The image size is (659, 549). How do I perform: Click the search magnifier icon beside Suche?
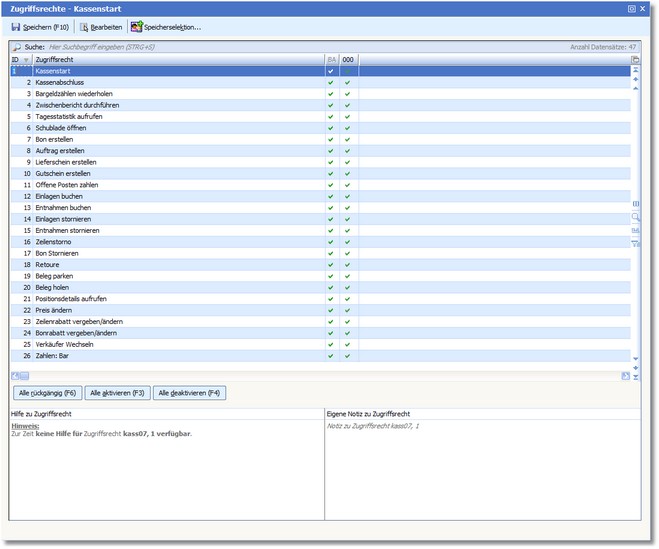point(16,47)
